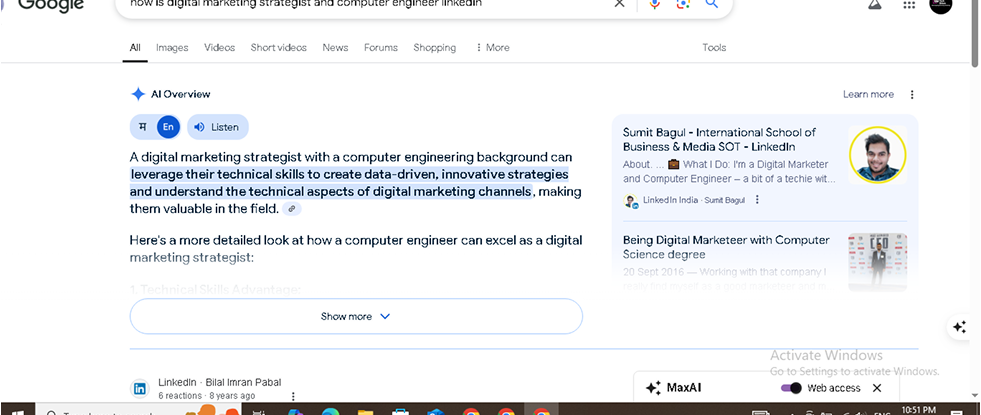981x415 pixels.
Task: Click the blue magnifier search icon
Action: pos(711,4)
